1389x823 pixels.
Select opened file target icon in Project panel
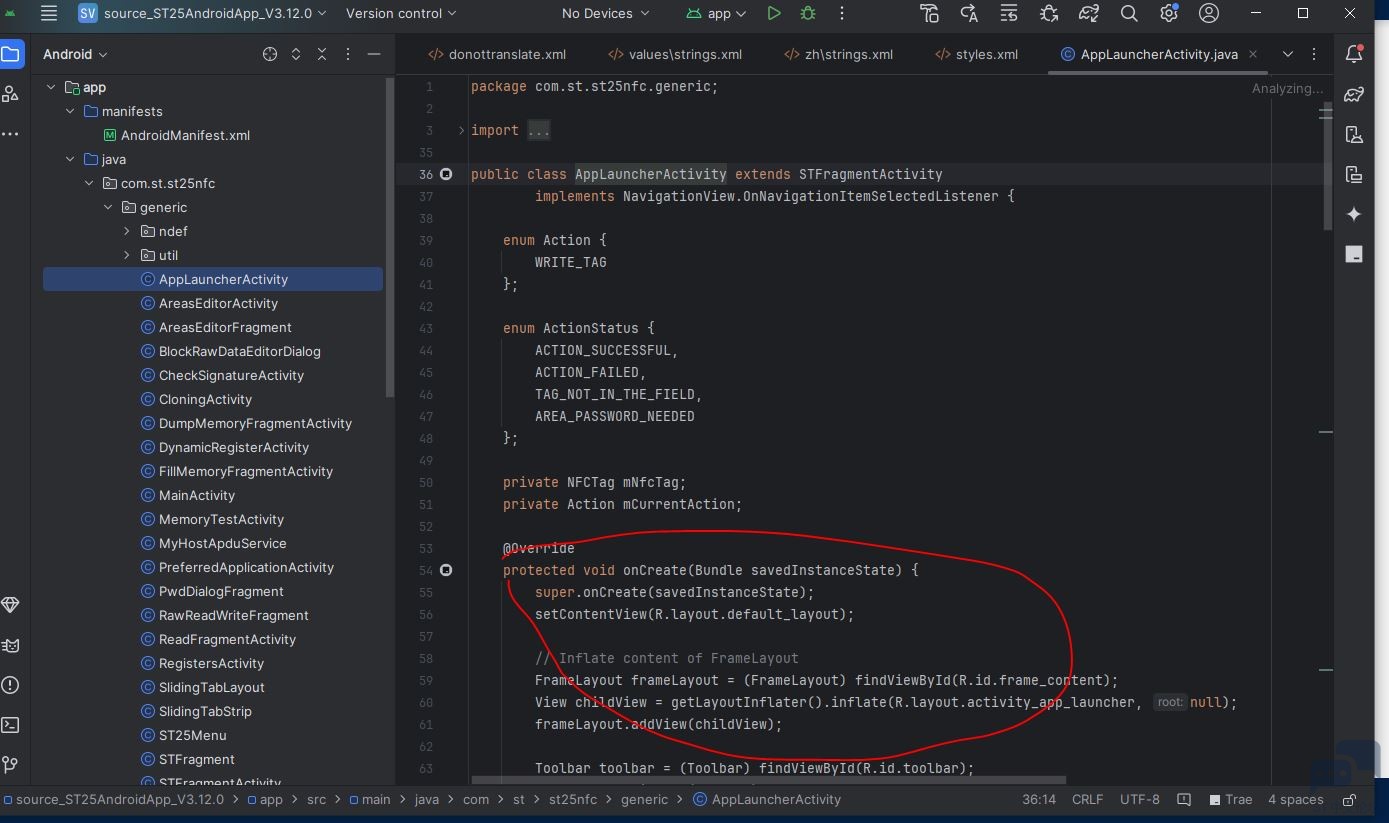click(270, 54)
